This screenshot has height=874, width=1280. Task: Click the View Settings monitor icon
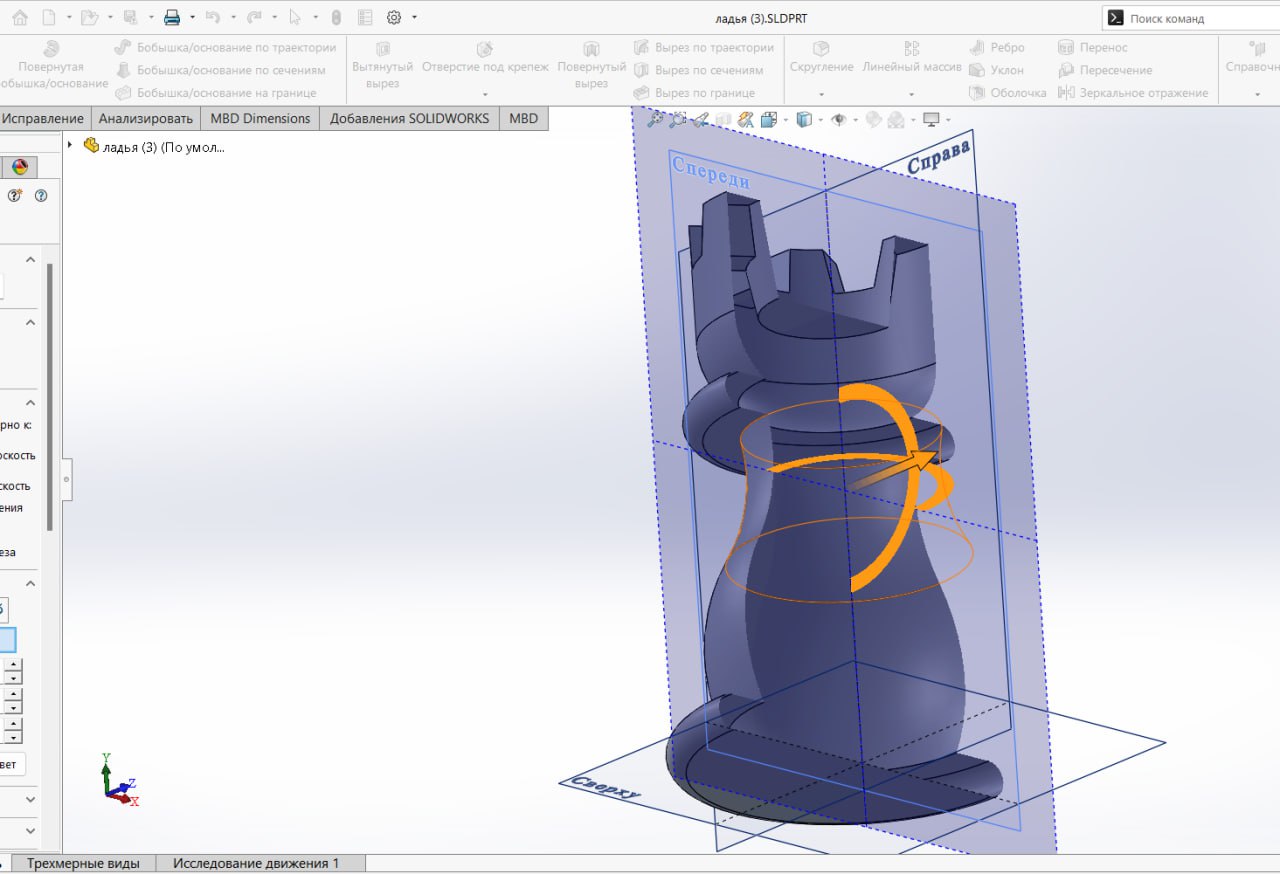[931, 120]
